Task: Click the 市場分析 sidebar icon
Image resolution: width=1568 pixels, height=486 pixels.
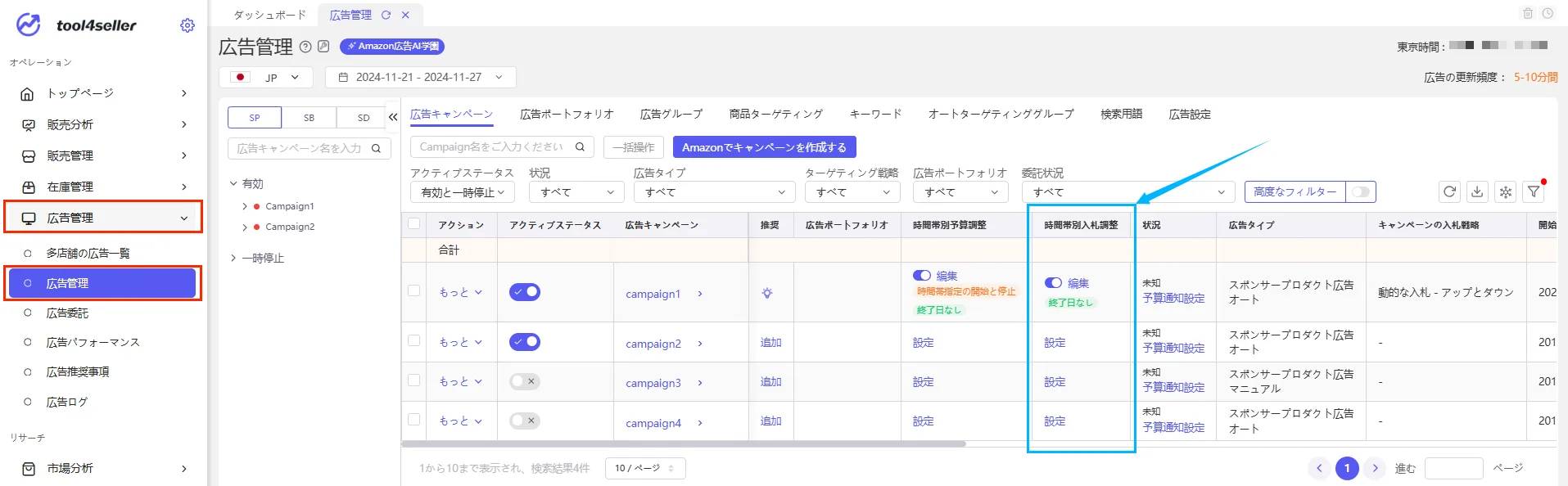Action: (28, 469)
